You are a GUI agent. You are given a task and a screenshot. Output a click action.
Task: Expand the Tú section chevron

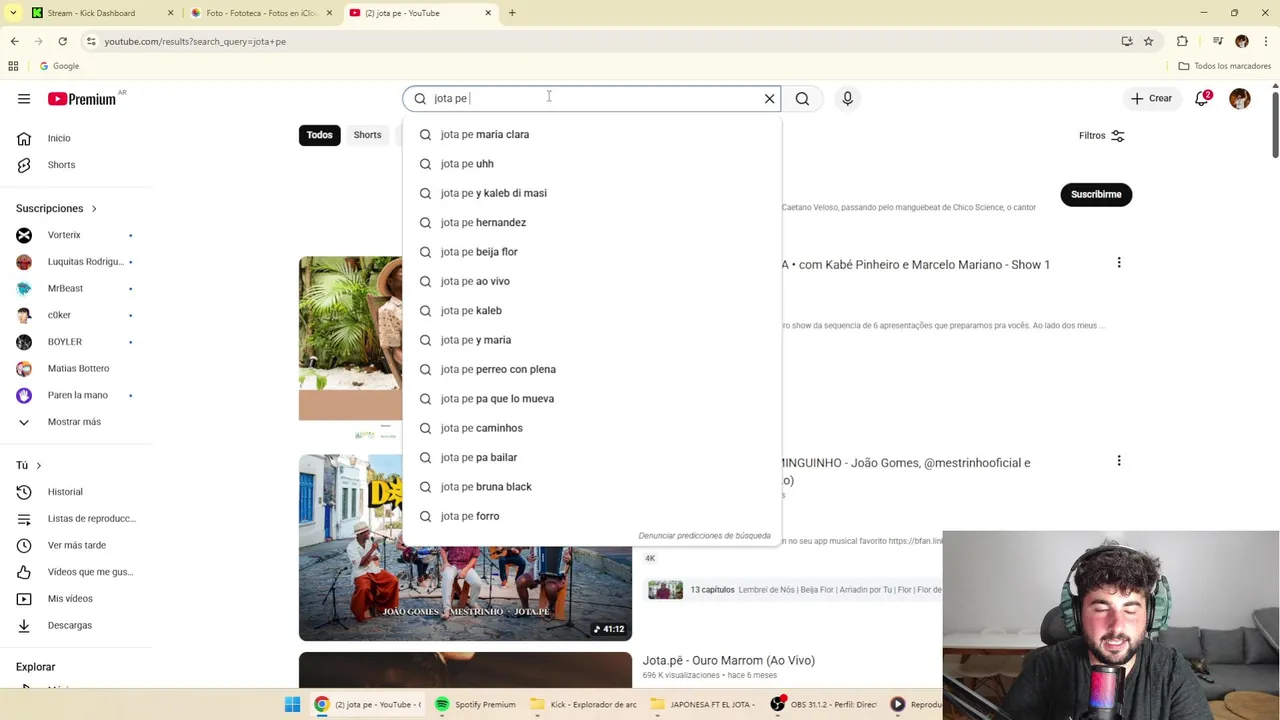(39, 466)
